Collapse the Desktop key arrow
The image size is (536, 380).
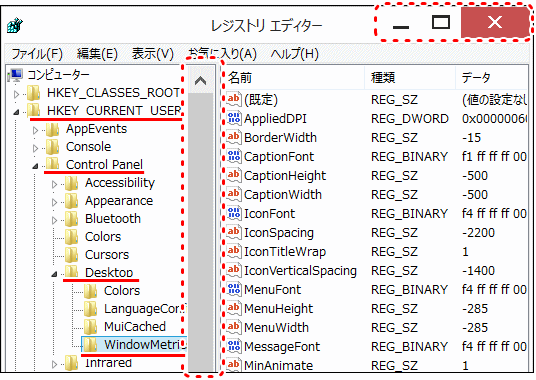click(x=54, y=274)
